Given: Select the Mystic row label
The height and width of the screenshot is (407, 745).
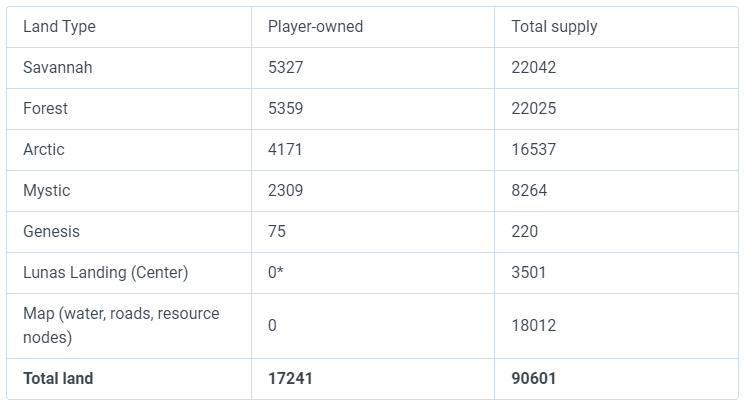Looking at the screenshot, I should pyautogui.click(x=47, y=190).
